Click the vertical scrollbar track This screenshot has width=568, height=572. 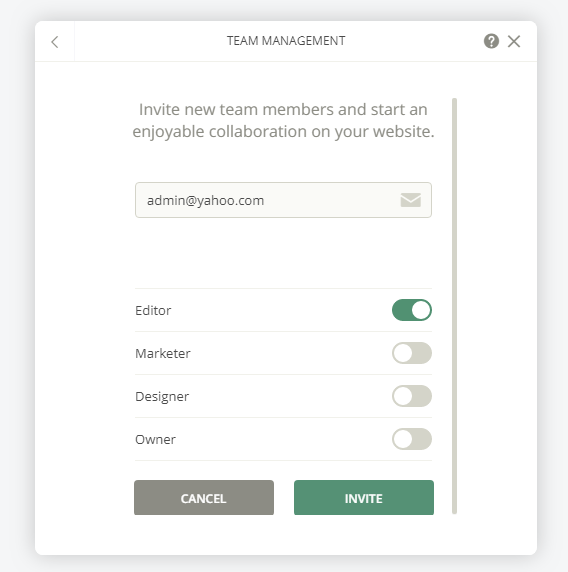click(x=454, y=306)
